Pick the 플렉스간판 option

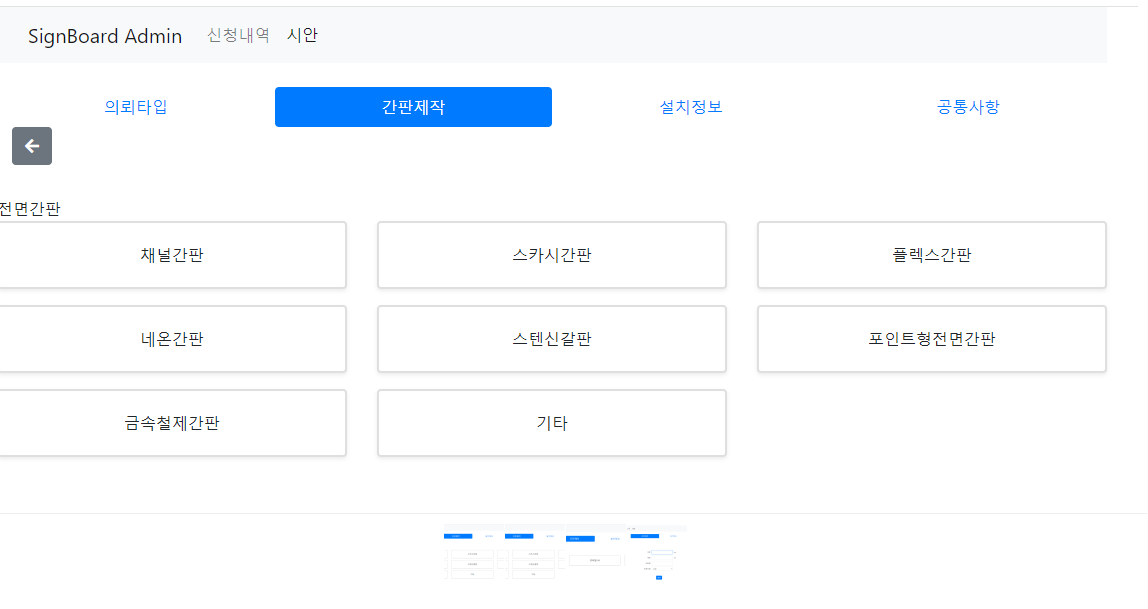pyautogui.click(x=931, y=255)
